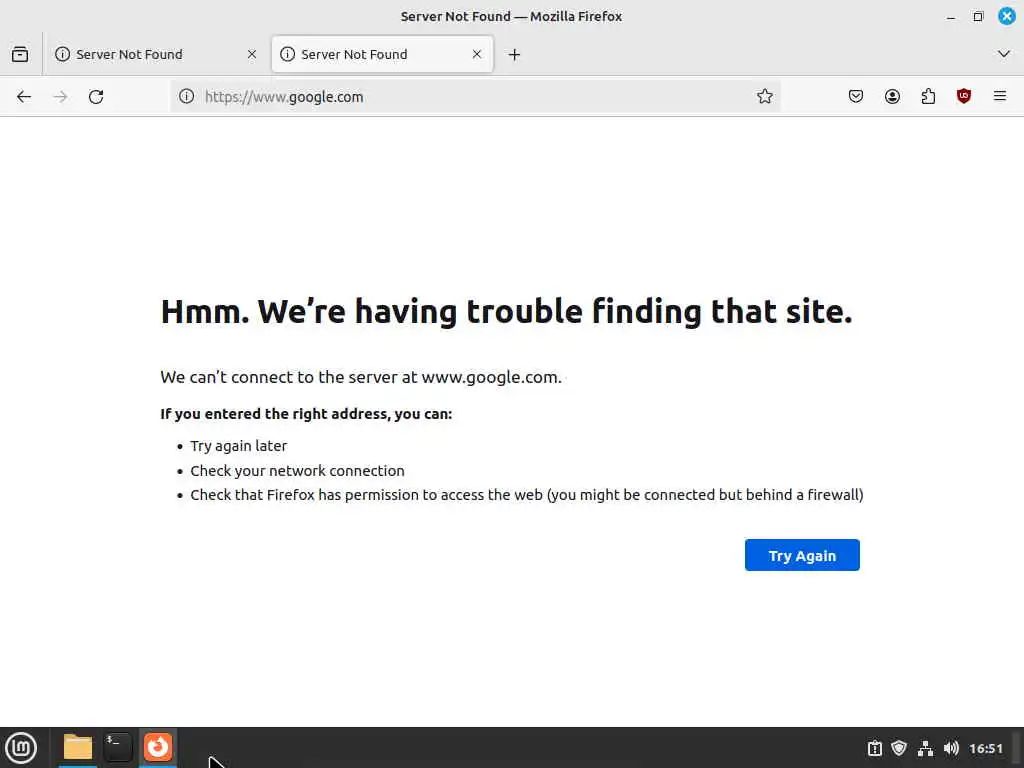
Task: Open the recent browsing view icon
Action: pos(20,54)
